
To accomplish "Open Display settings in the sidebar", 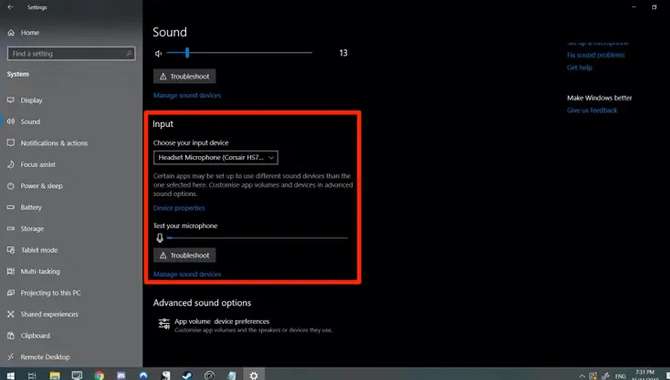I will tap(26, 100).
